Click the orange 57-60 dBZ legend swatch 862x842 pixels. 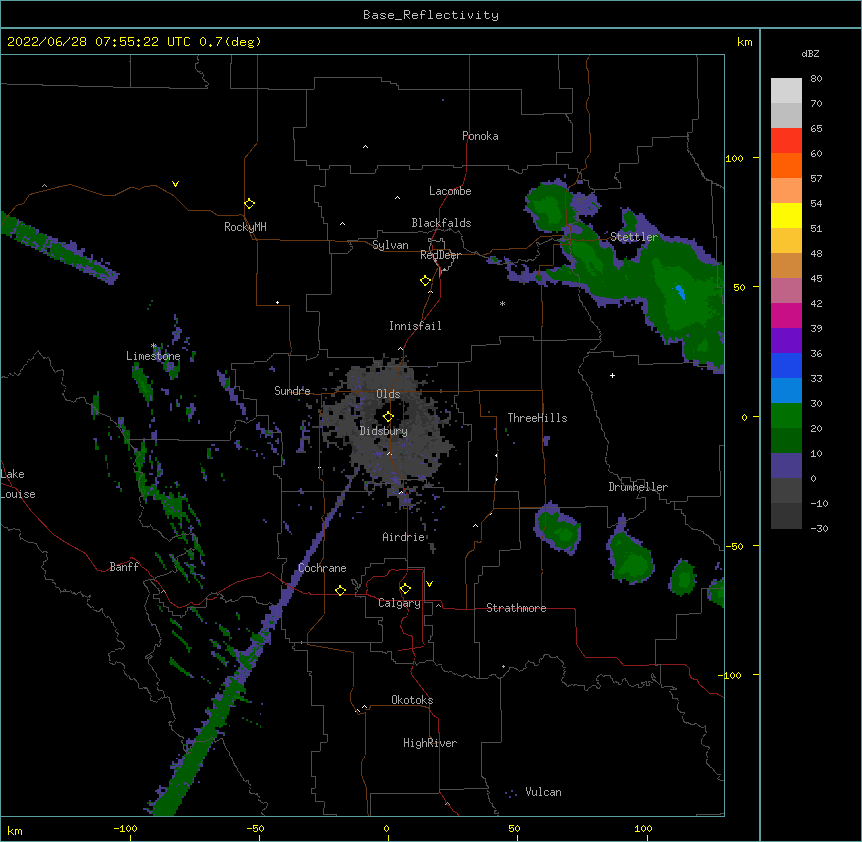tap(786, 165)
